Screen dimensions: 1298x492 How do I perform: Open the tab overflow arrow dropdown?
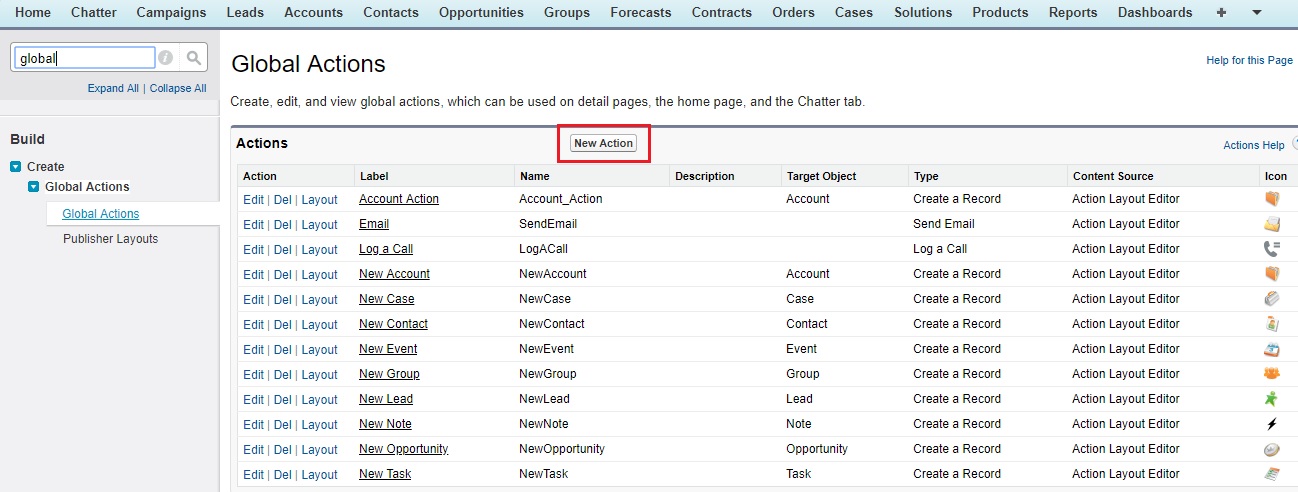[x=1257, y=13]
